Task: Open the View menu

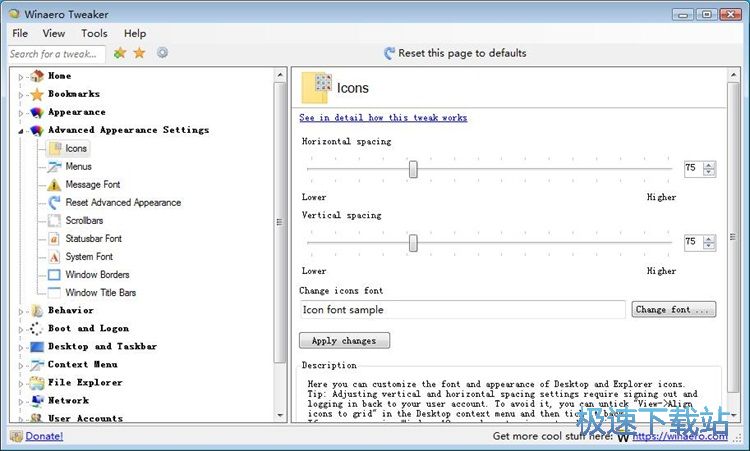Action: click(54, 33)
